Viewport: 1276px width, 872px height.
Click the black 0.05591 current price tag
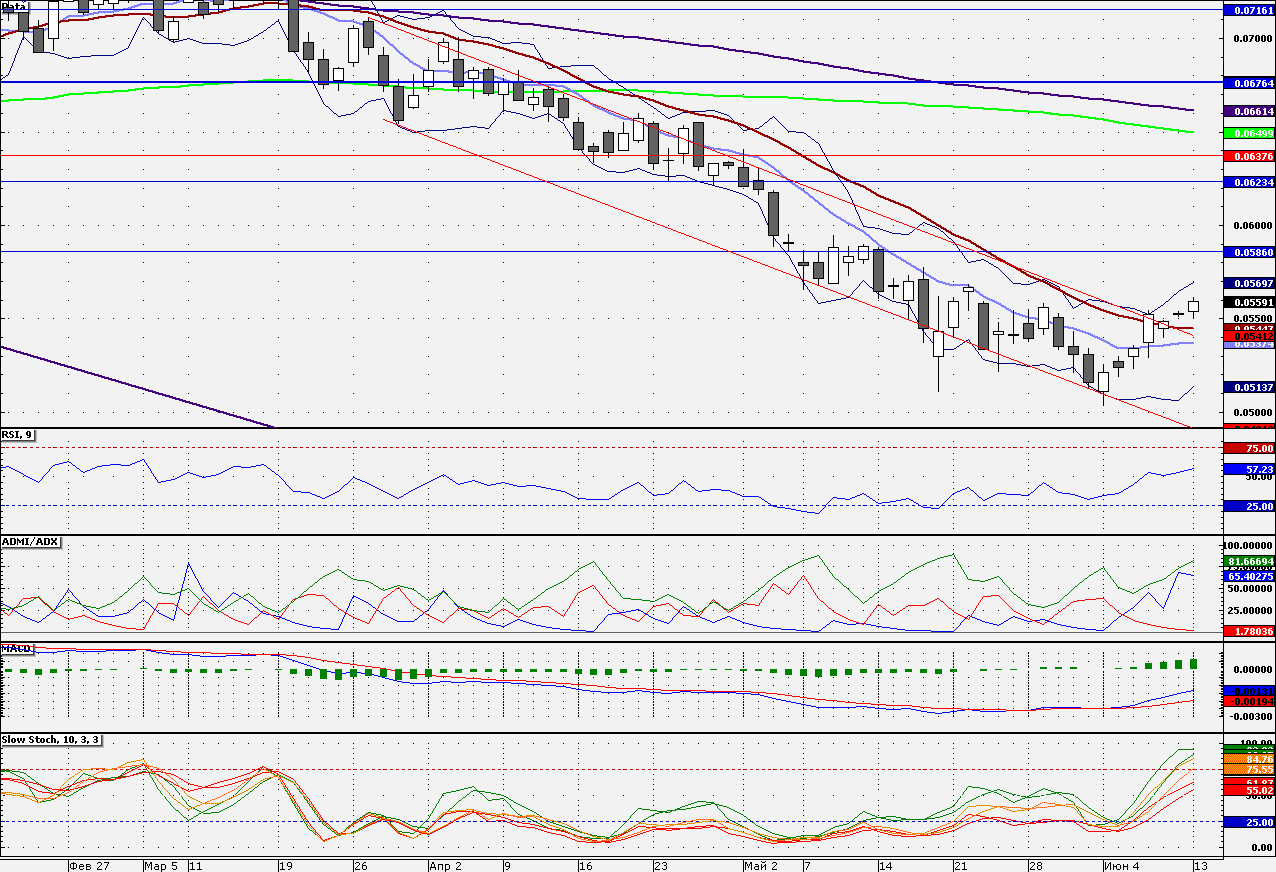[x=1250, y=302]
